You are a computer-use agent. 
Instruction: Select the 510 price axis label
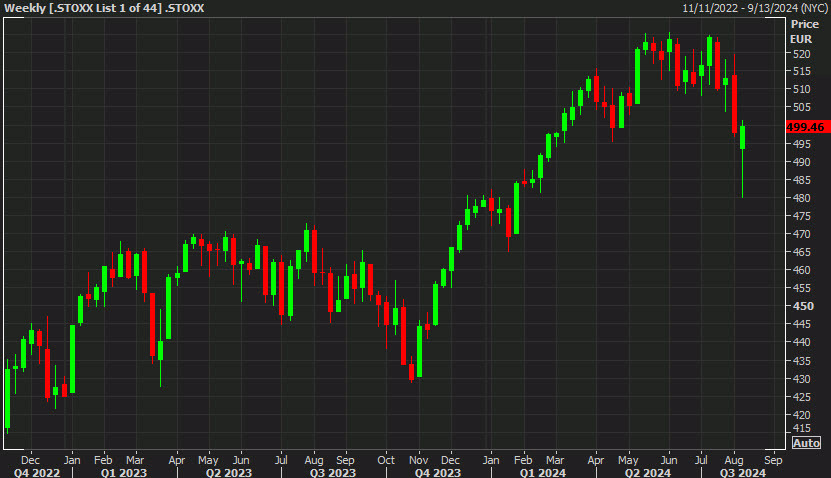pyautogui.click(x=801, y=89)
